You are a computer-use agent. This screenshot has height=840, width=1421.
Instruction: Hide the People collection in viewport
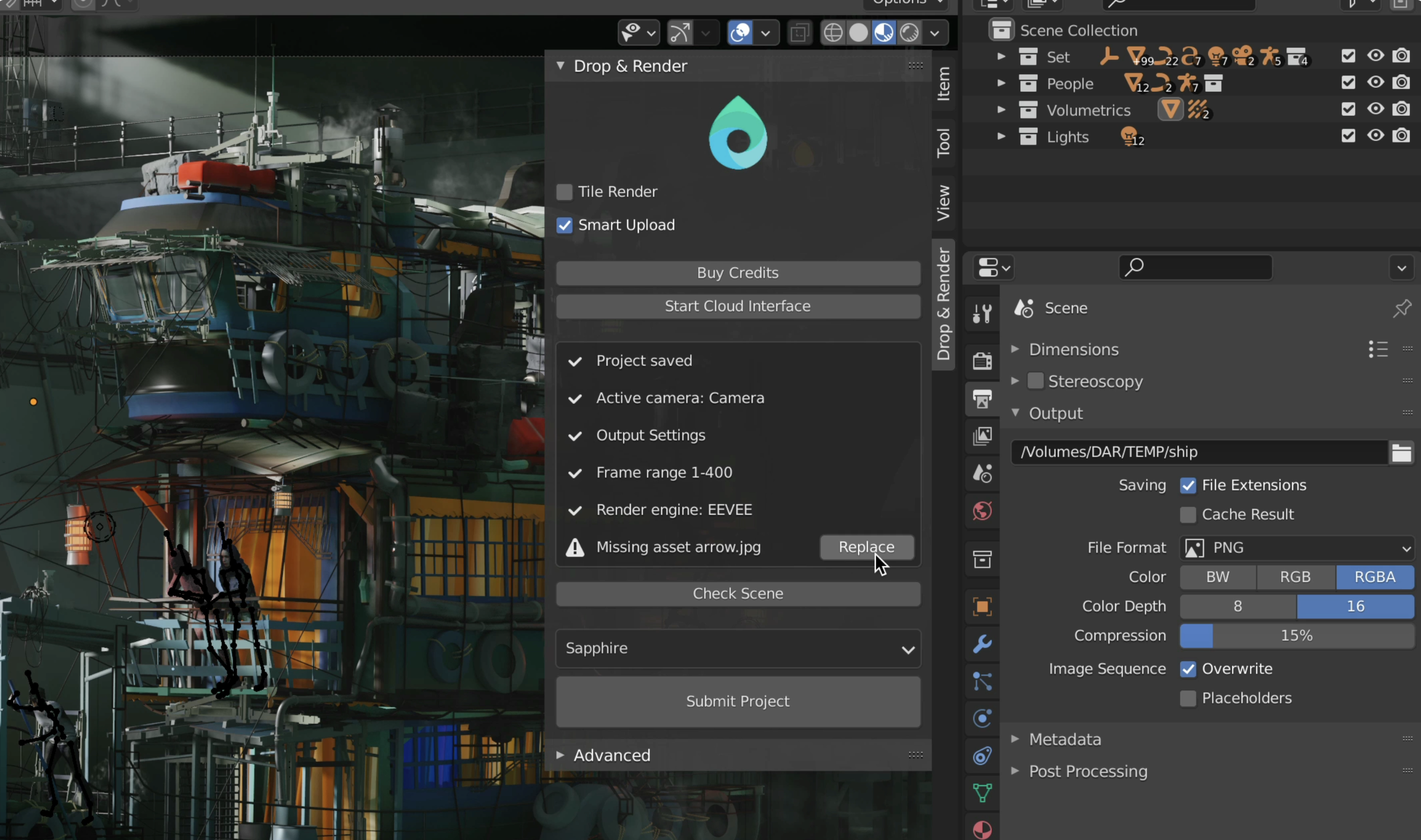tap(1375, 83)
